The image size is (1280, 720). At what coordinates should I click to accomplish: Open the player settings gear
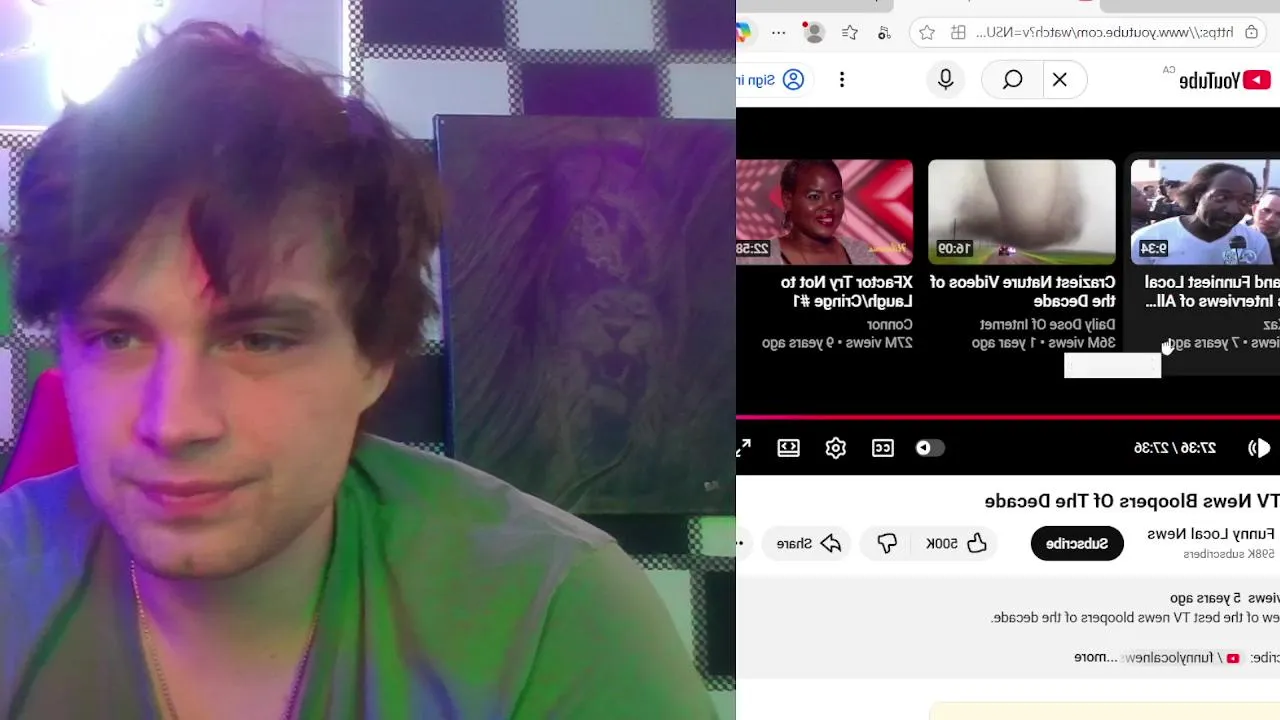[836, 448]
